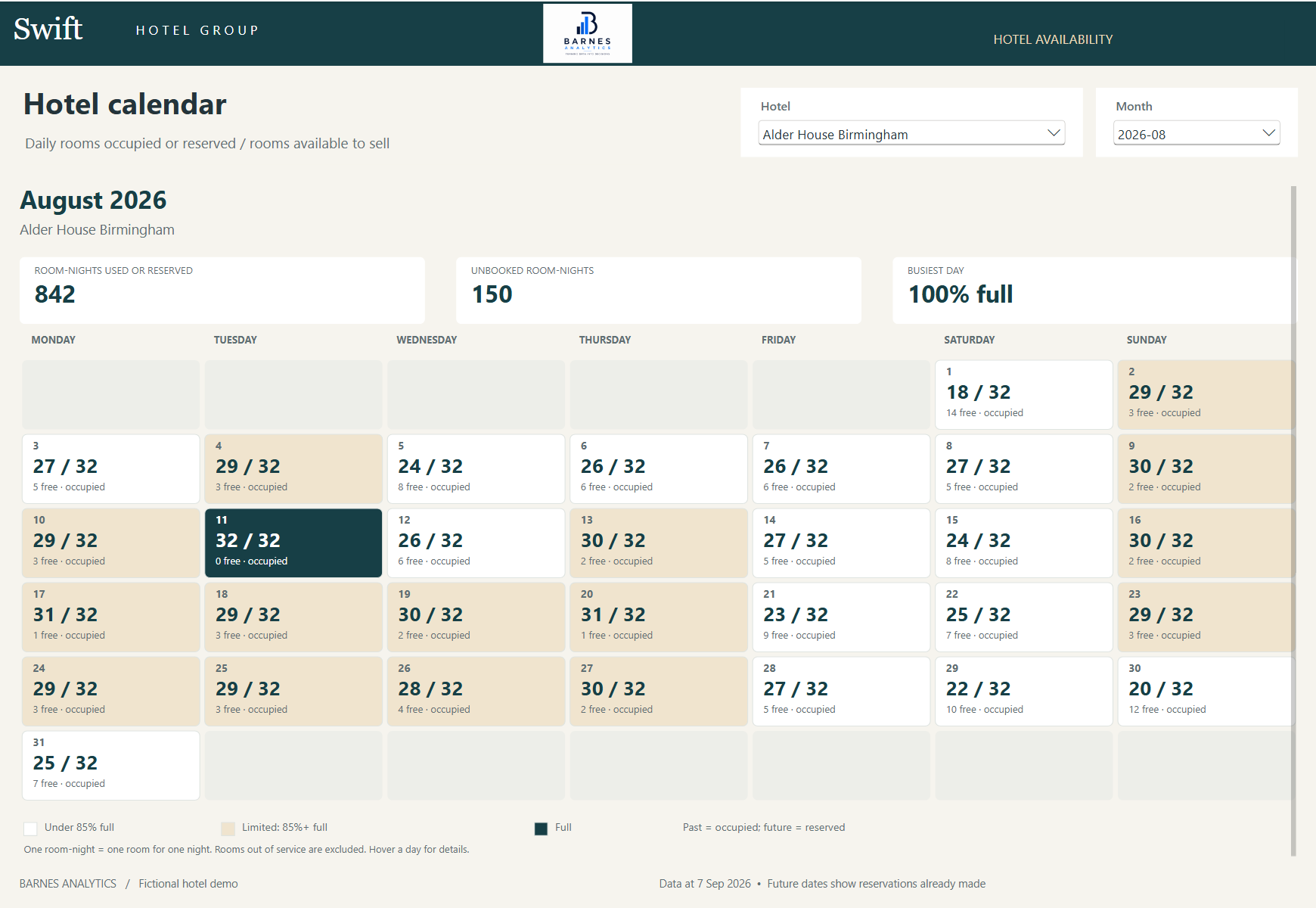Click the page vertical scrollbar
The width and height of the screenshot is (1316, 908).
coord(1293,521)
